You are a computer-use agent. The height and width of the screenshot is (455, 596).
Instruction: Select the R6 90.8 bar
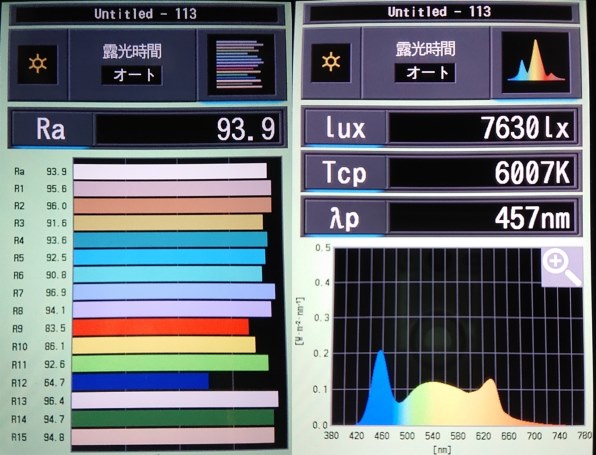coord(168,274)
